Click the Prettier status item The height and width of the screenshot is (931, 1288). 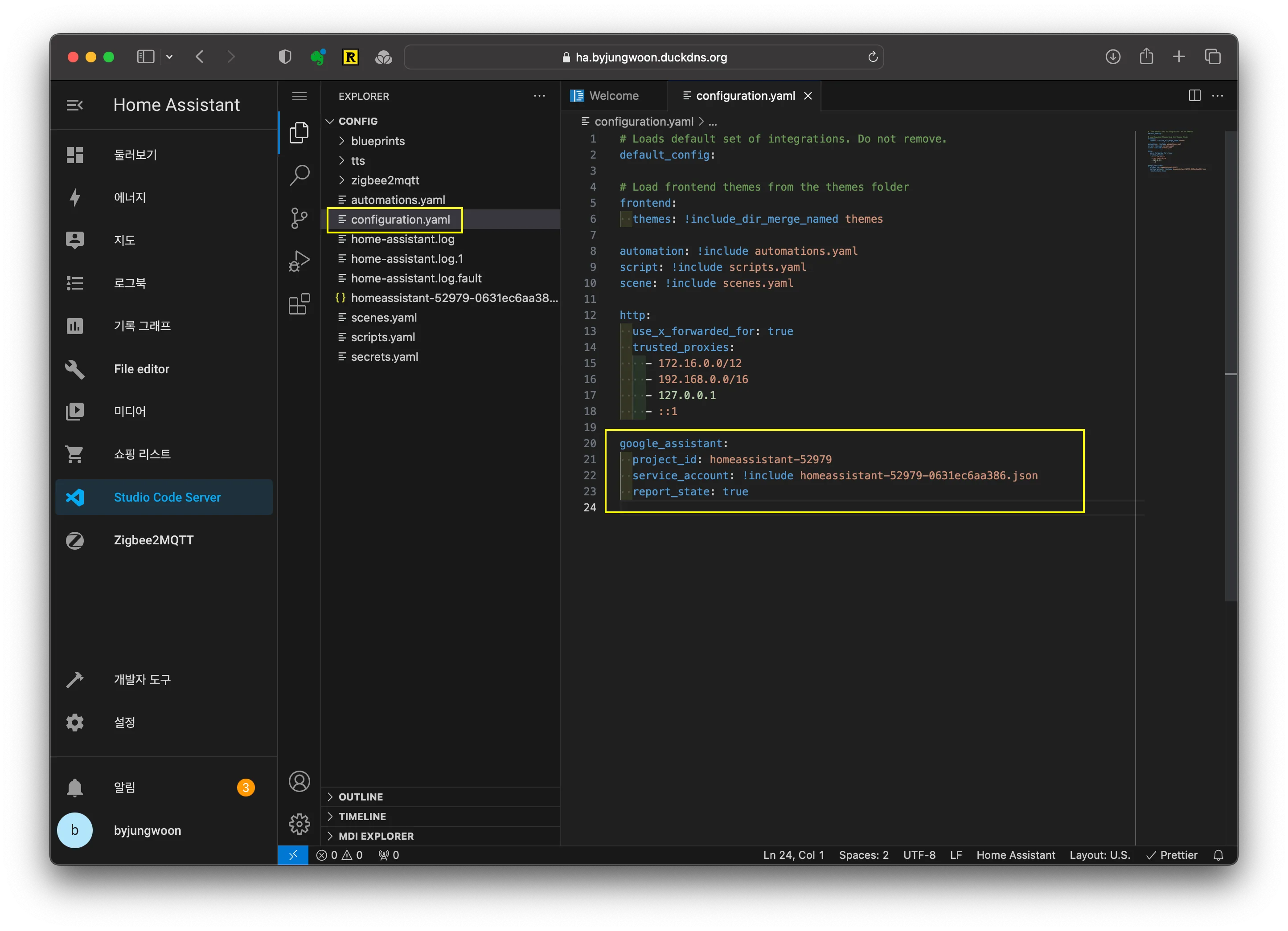click(x=1172, y=855)
